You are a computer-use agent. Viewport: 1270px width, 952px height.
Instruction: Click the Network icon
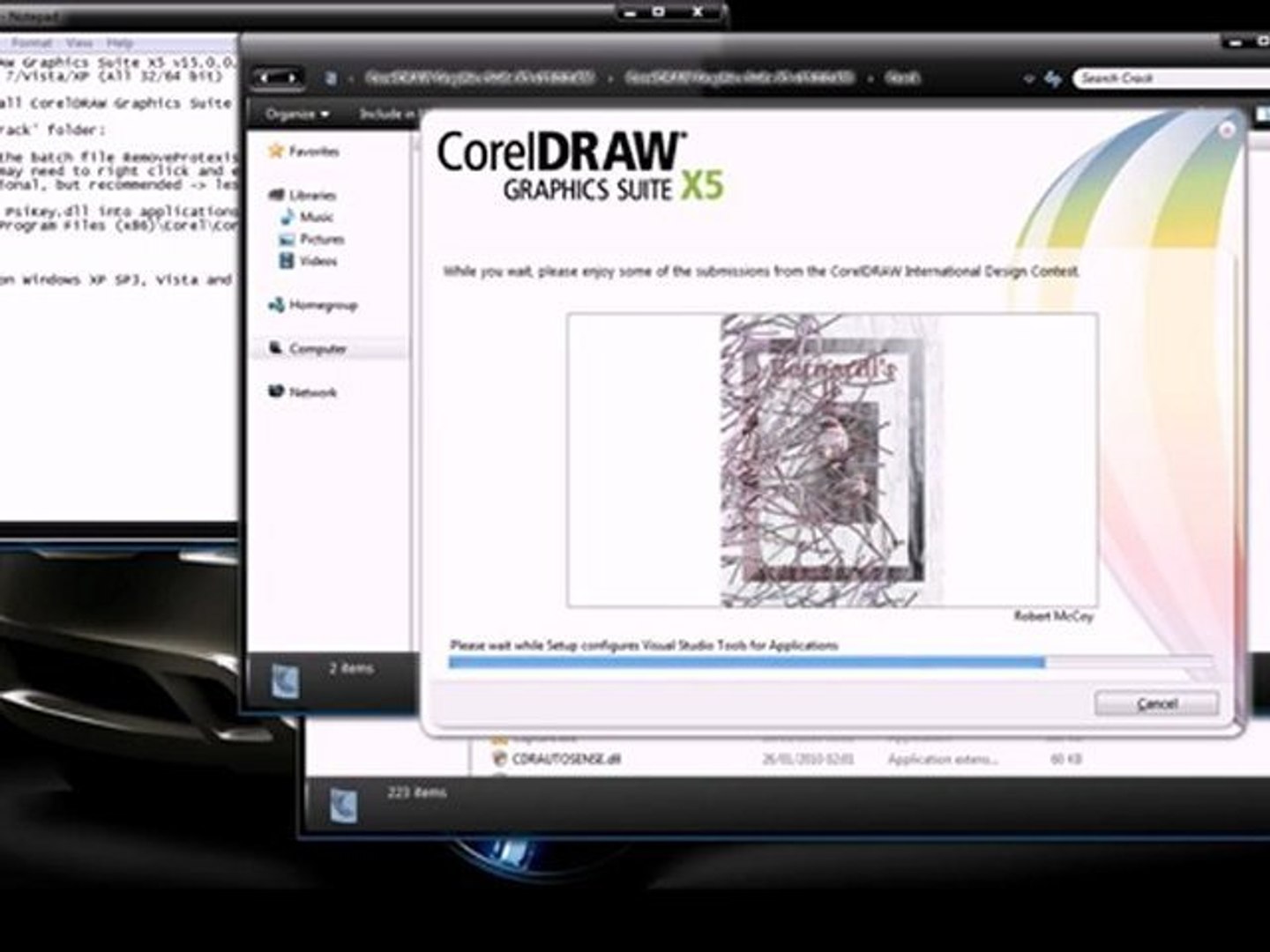click(276, 391)
